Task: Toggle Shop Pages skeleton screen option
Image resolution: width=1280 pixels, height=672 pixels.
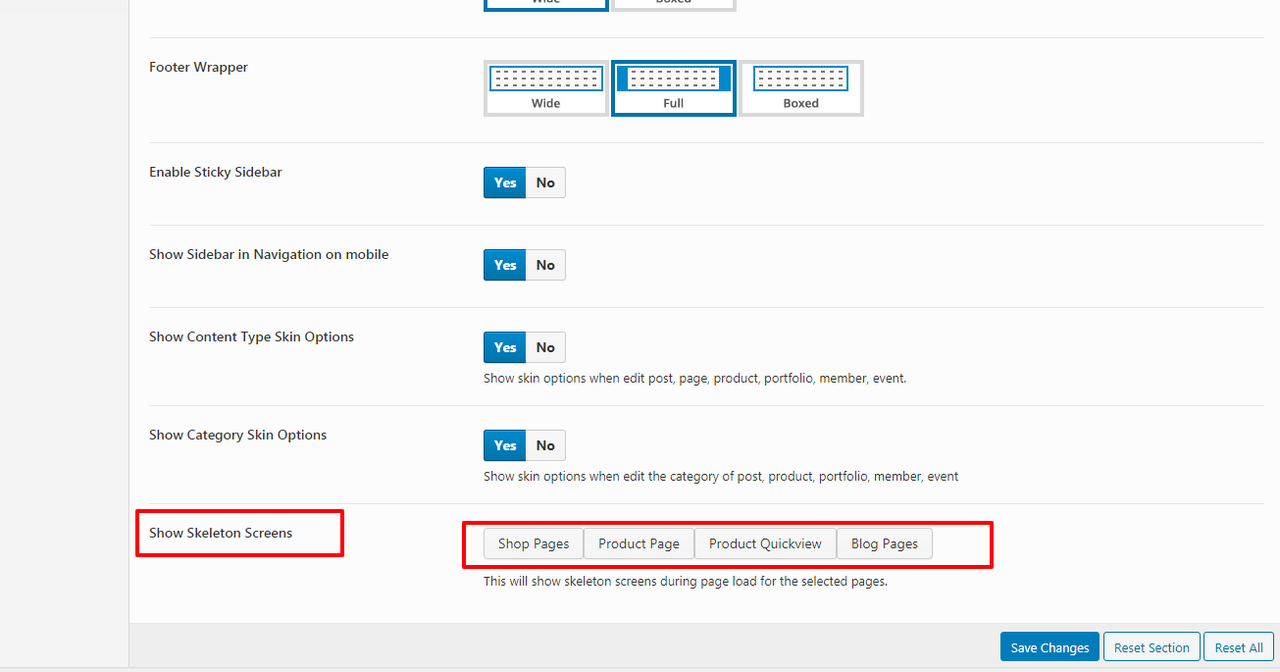Action: 534,544
